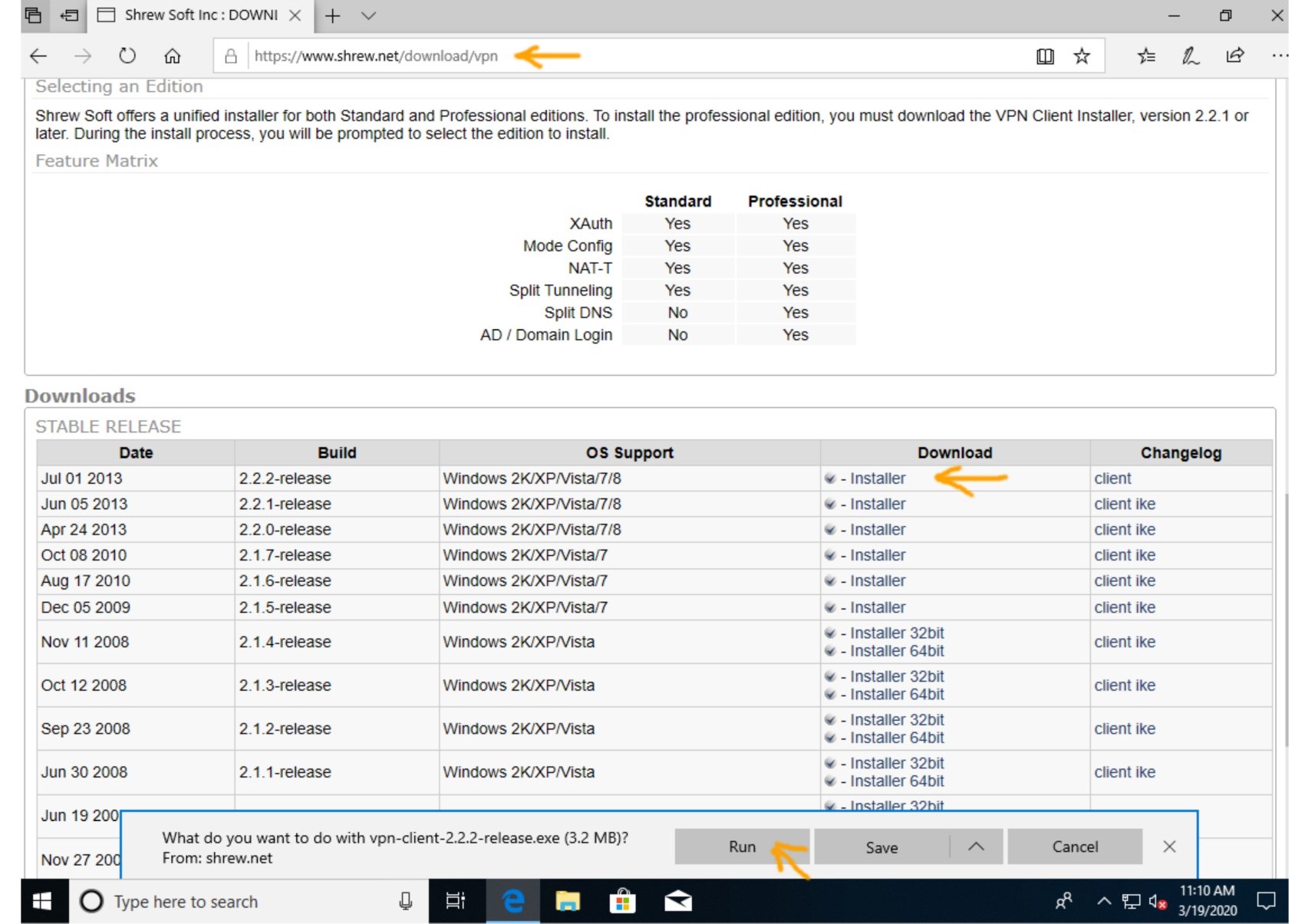Viewport: 1295px width, 924px height.
Task: Activate voice search microphone
Action: [x=406, y=902]
